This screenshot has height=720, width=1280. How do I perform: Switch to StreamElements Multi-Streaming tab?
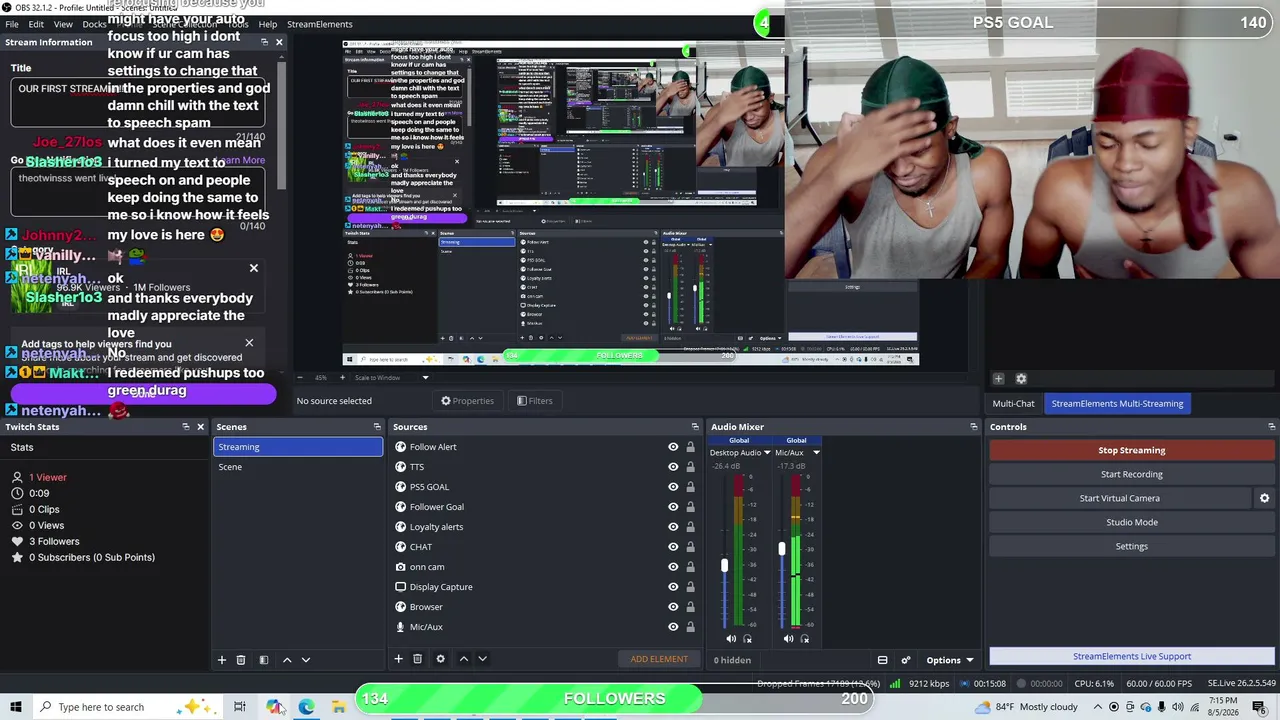[x=1117, y=404]
